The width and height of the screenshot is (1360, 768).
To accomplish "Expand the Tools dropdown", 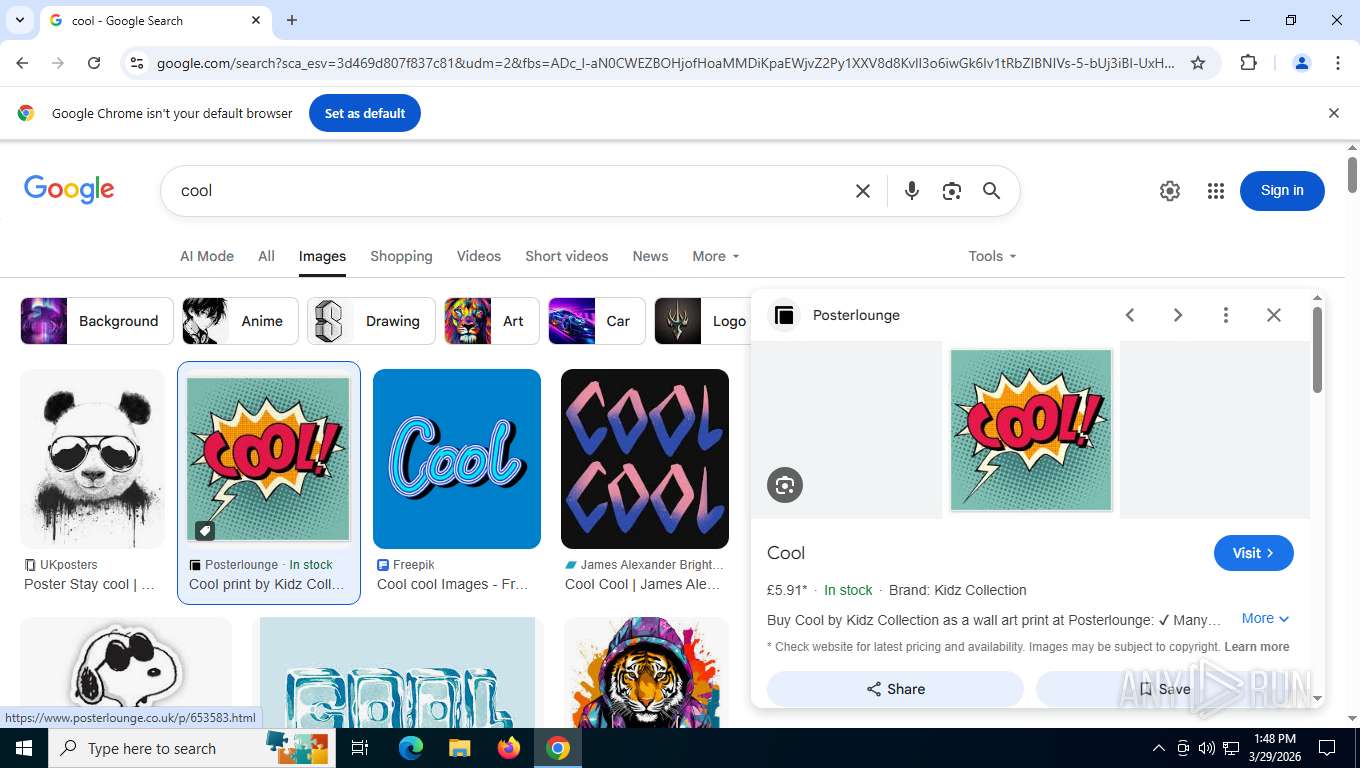I will tap(992, 256).
